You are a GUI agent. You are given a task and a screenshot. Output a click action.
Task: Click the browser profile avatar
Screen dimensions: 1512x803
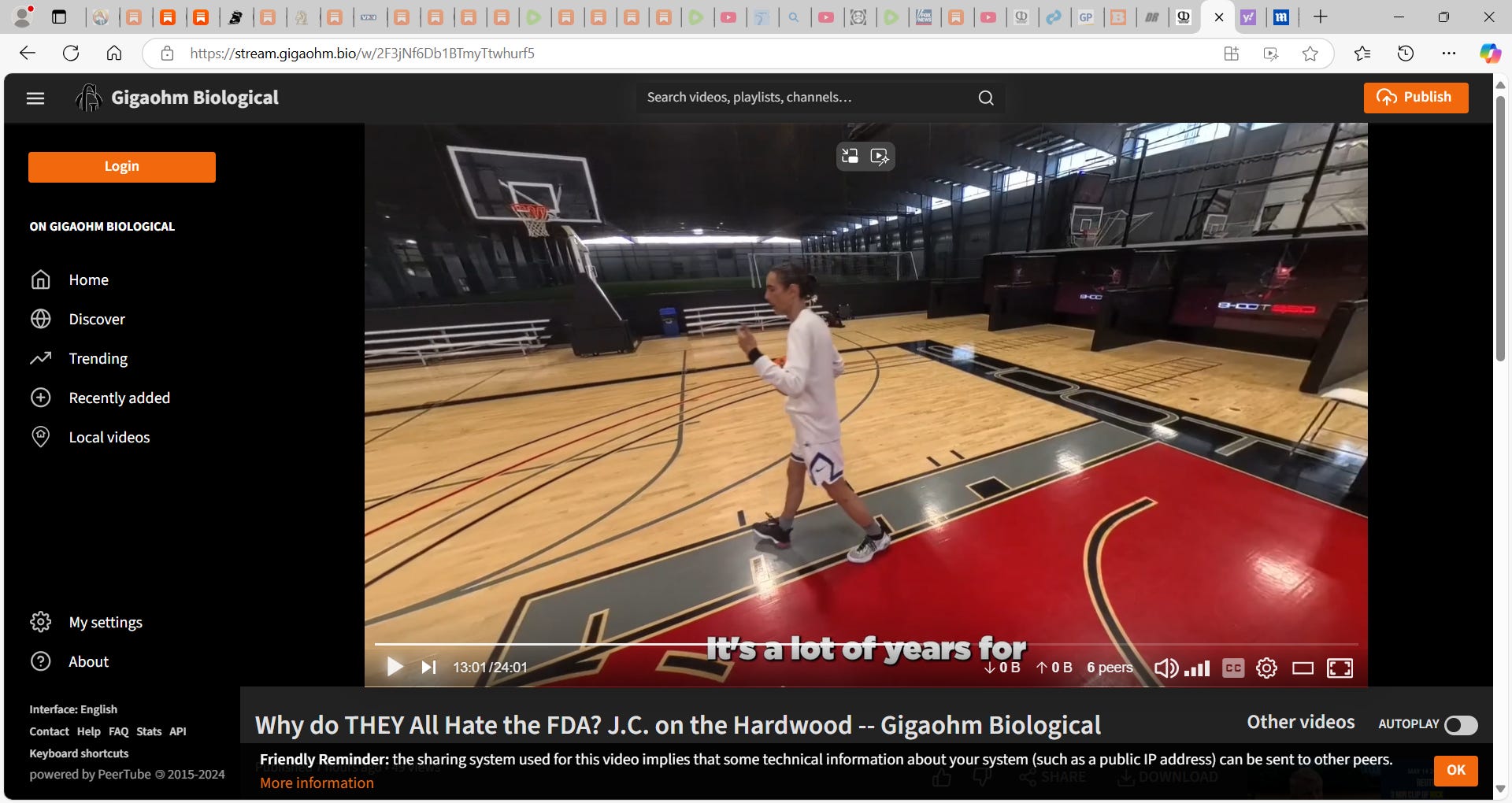pos(24,17)
